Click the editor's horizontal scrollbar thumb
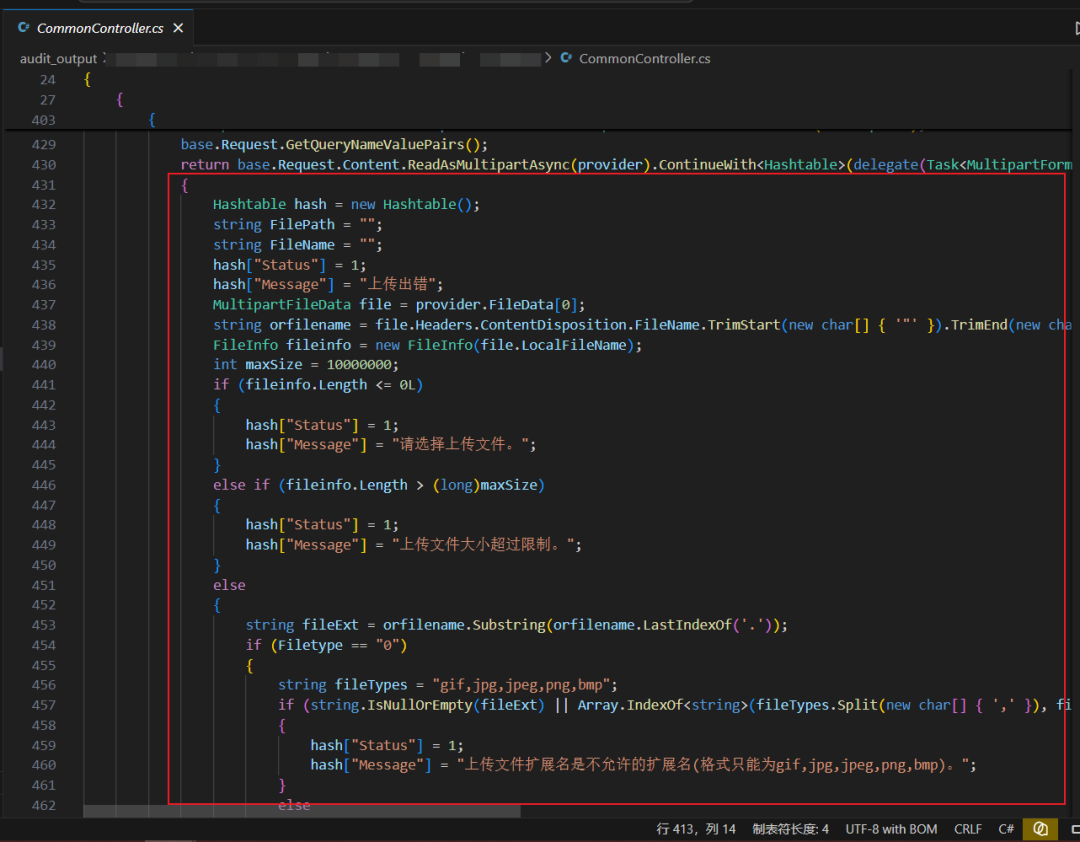1080x842 pixels. click(x=302, y=812)
